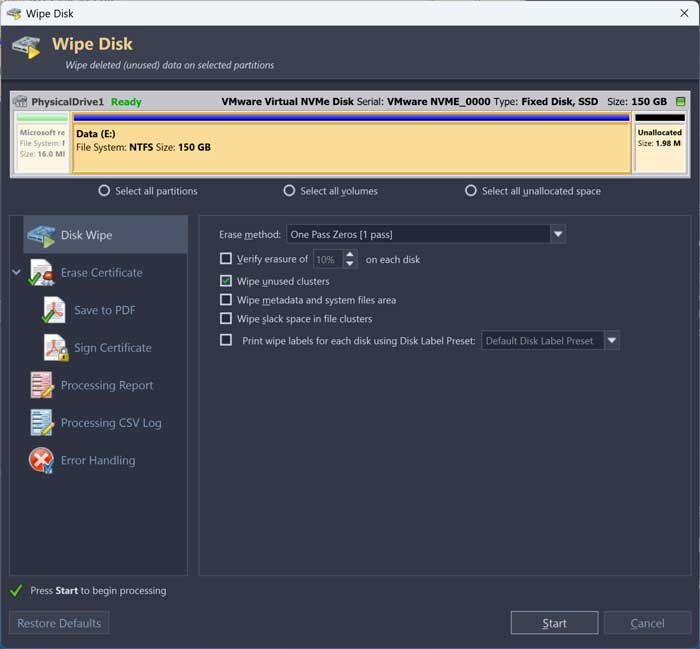Select all volumes radio button
This screenshot has width=700, height=649.
coord(289,191)
